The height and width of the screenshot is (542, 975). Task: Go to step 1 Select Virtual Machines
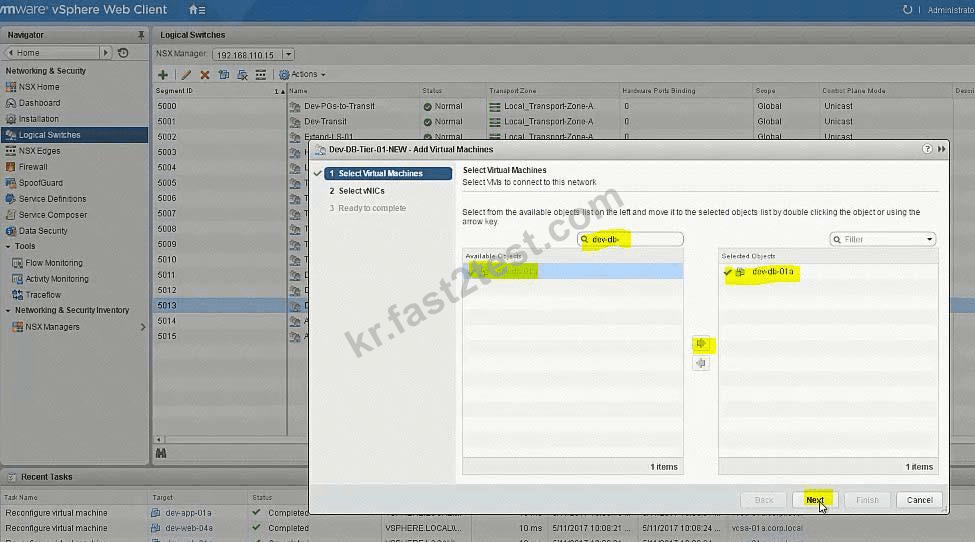(388, 173)
